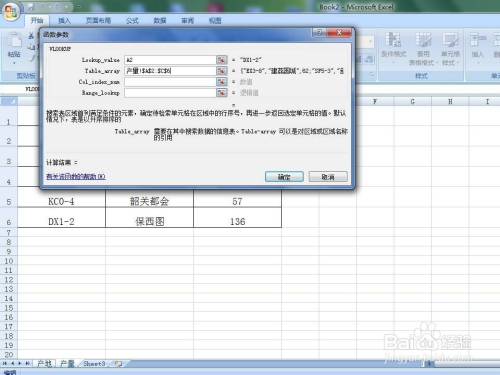Viewport: 500px width, 375px height.
Task: Click the 粘贴 paste clipboard icon
Action: [14, 40]
